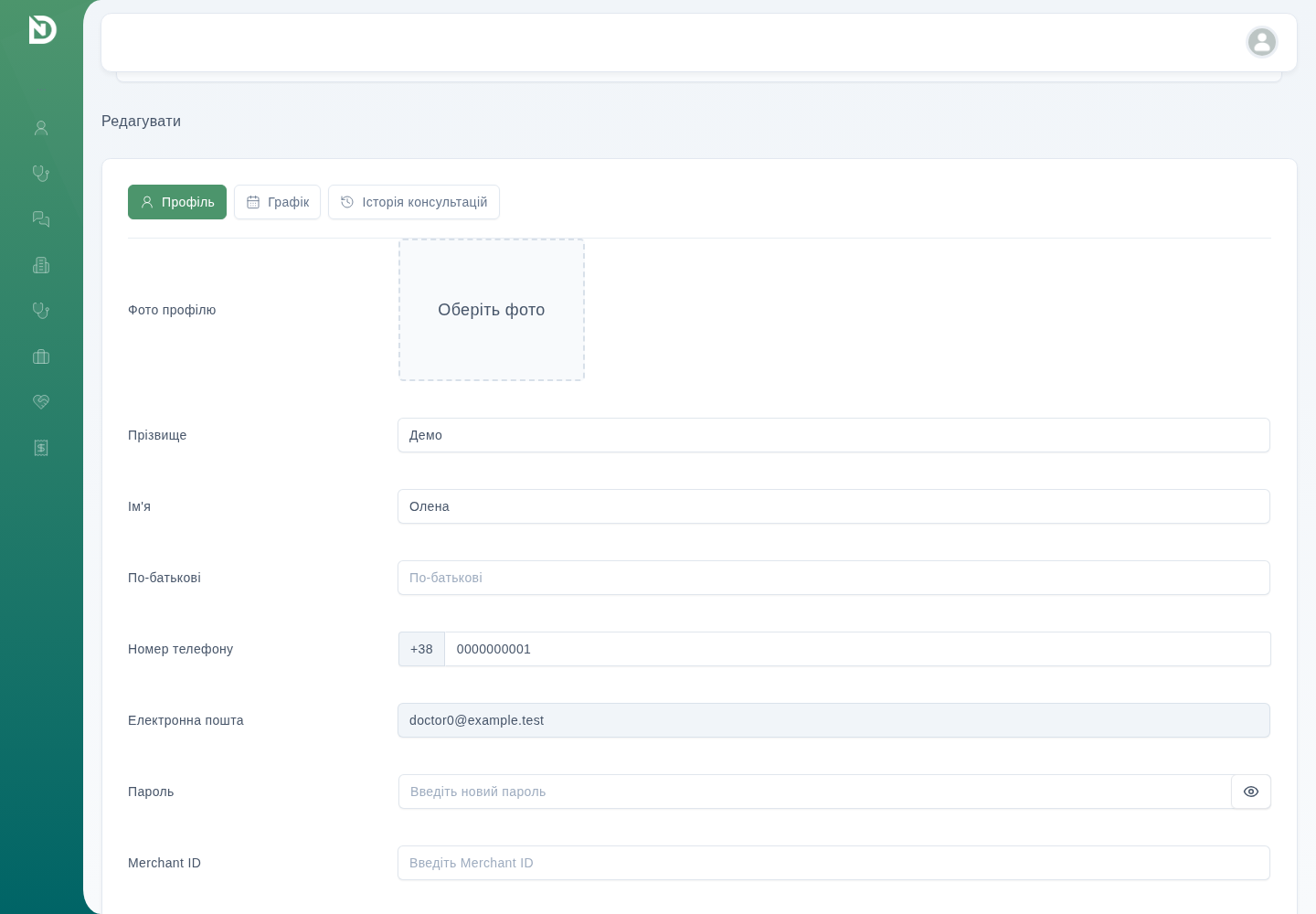This screenshot has width=1316, height=914.
Task: Click the email field doctor0@example.test
Action: 833,720
